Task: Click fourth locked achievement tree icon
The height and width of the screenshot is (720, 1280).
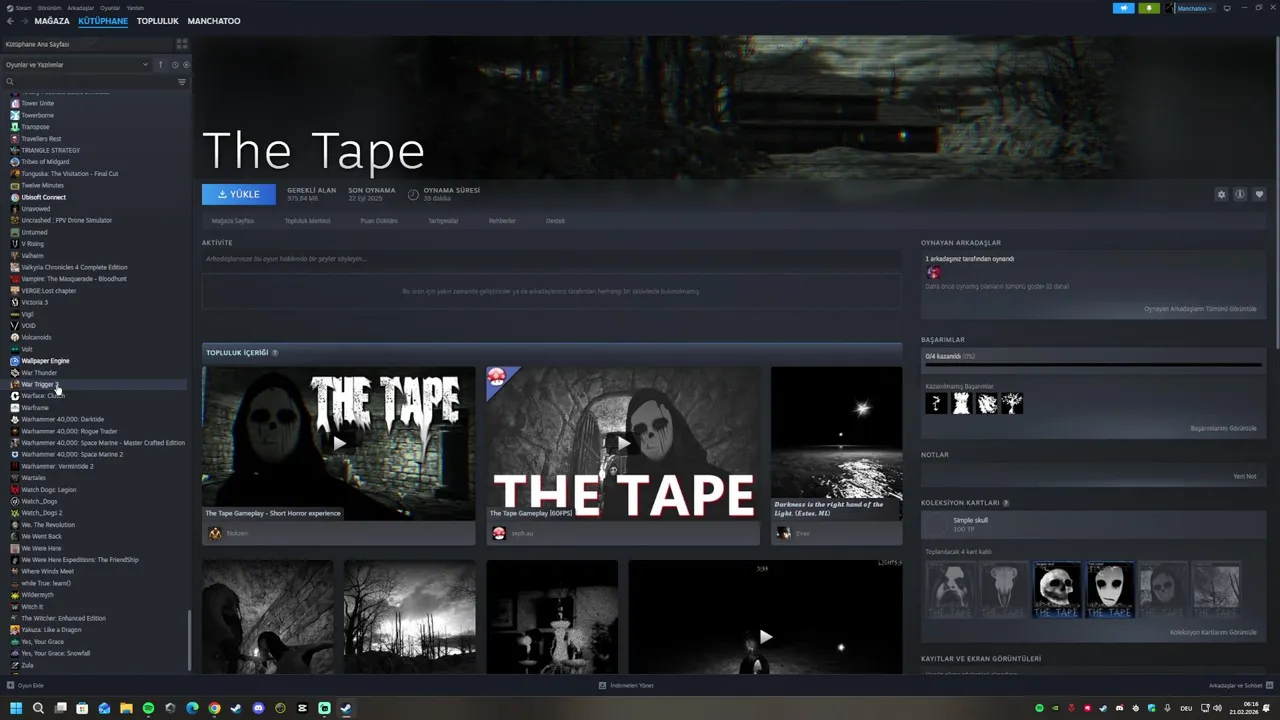Action: coord(1011,403)
